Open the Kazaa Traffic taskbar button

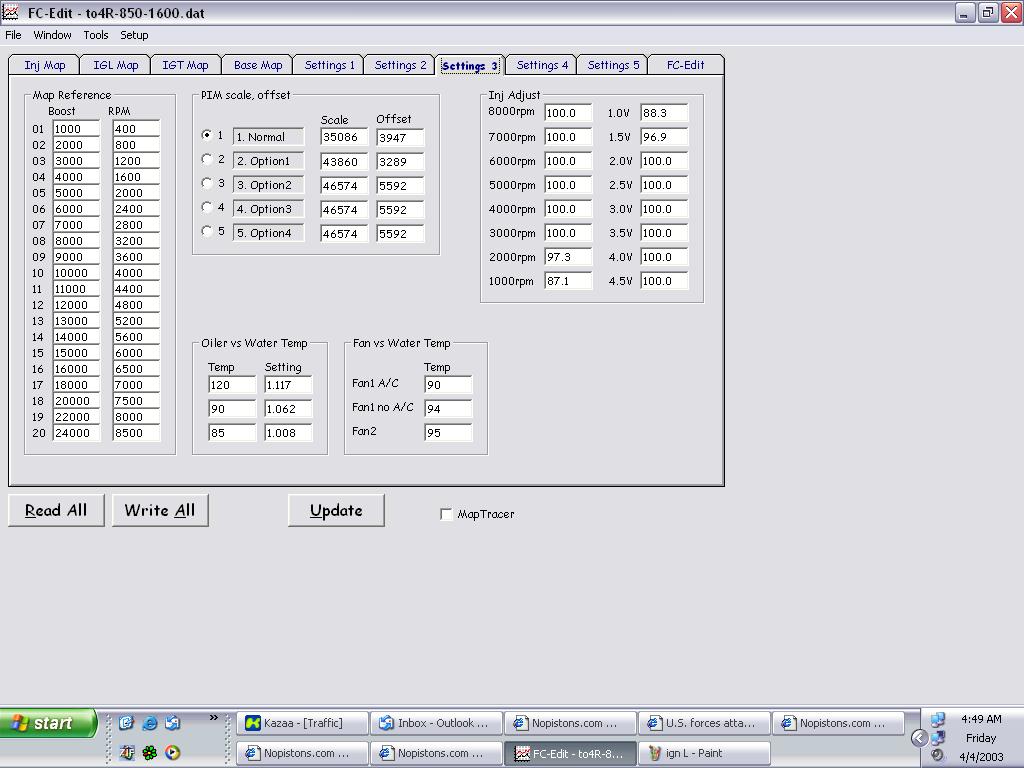point(302,723)
